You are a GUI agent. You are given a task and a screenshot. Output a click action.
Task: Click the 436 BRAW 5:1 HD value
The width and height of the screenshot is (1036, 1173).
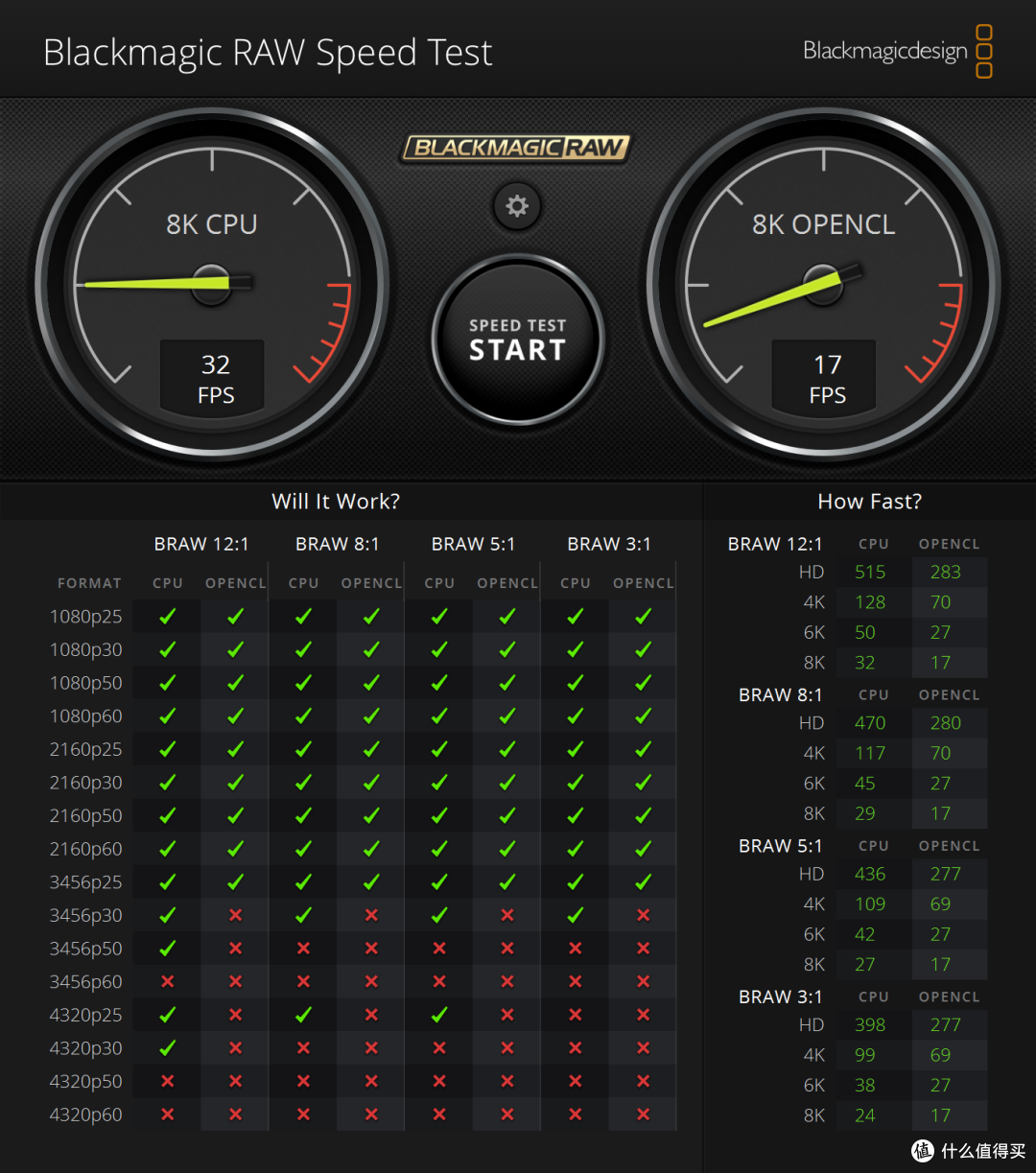870,874
